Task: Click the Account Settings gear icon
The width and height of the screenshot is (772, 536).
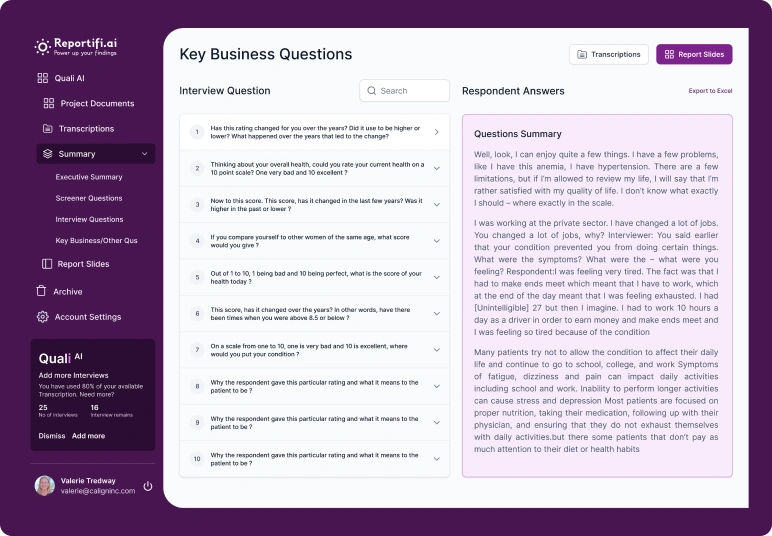Action: point(42,317)
